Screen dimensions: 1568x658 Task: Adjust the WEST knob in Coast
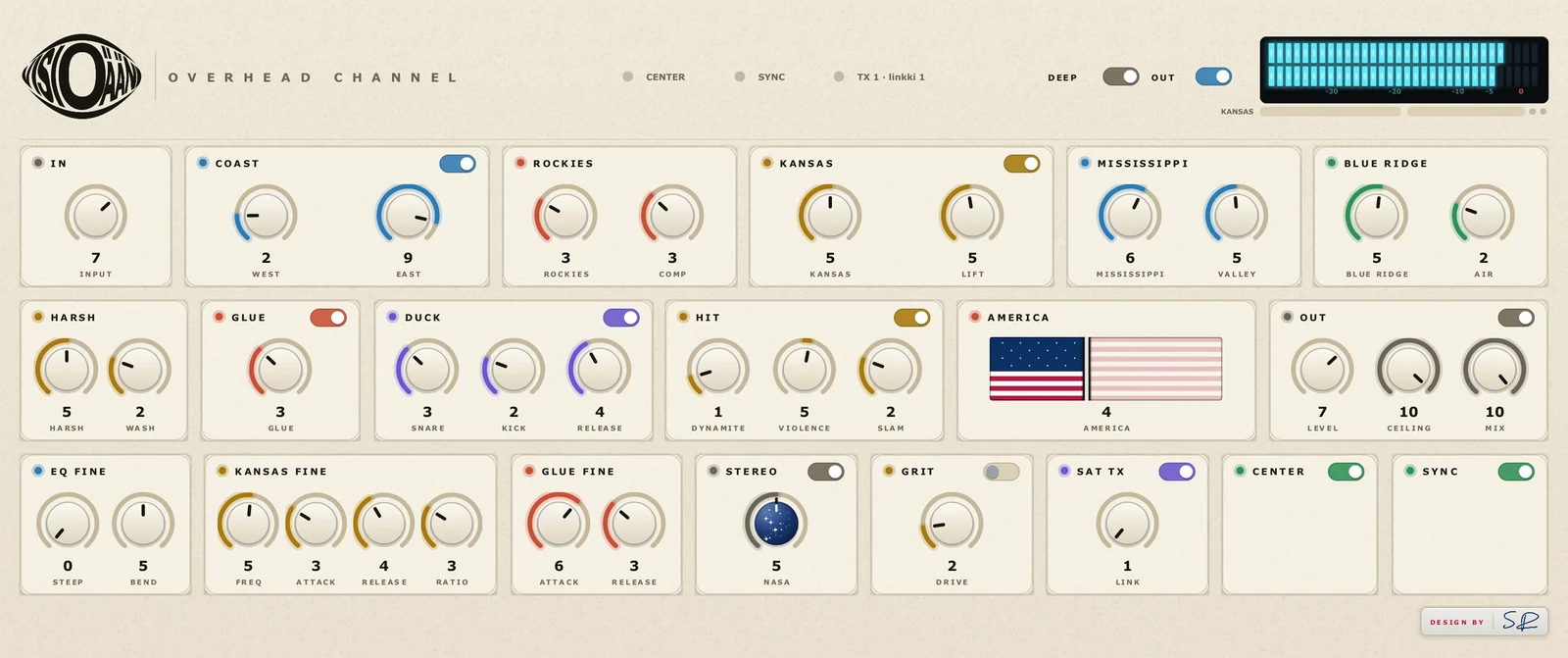(x=266, y=215)
